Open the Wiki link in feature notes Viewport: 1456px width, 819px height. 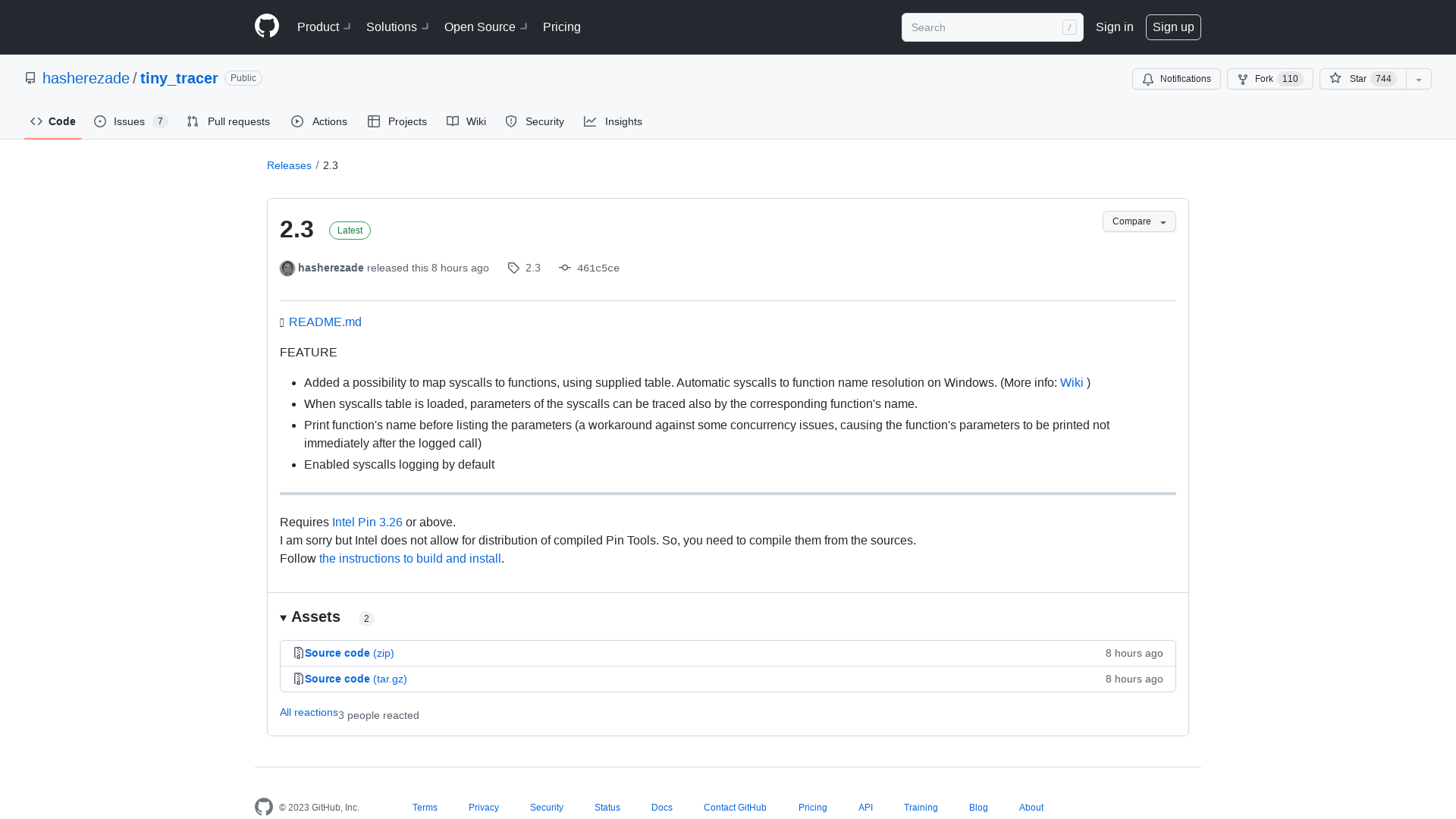click(x=1072, y=382)
